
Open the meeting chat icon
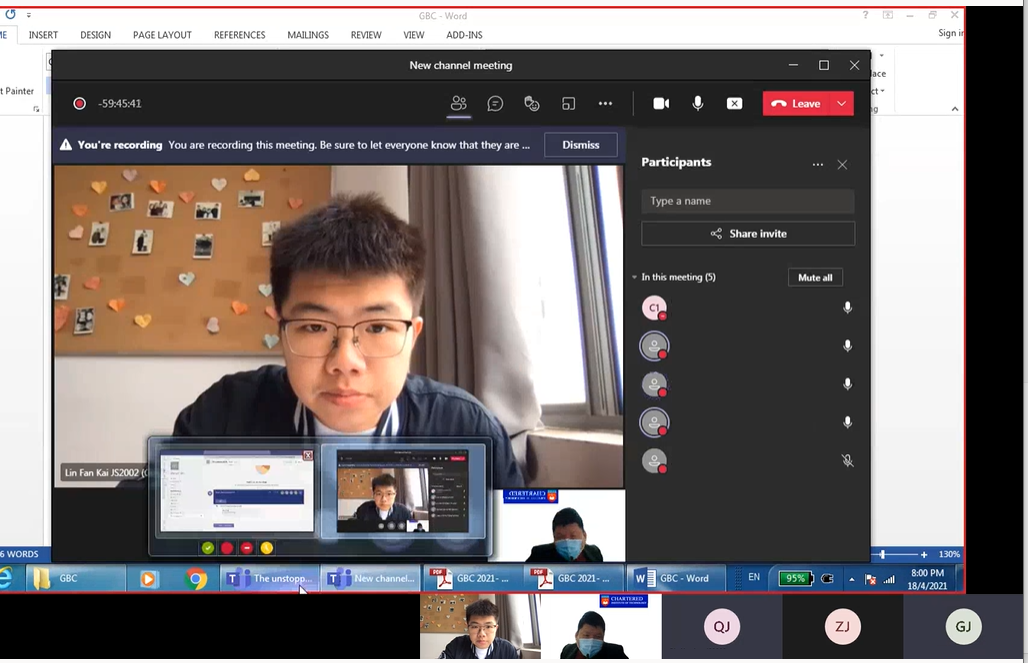pos(495,103)
